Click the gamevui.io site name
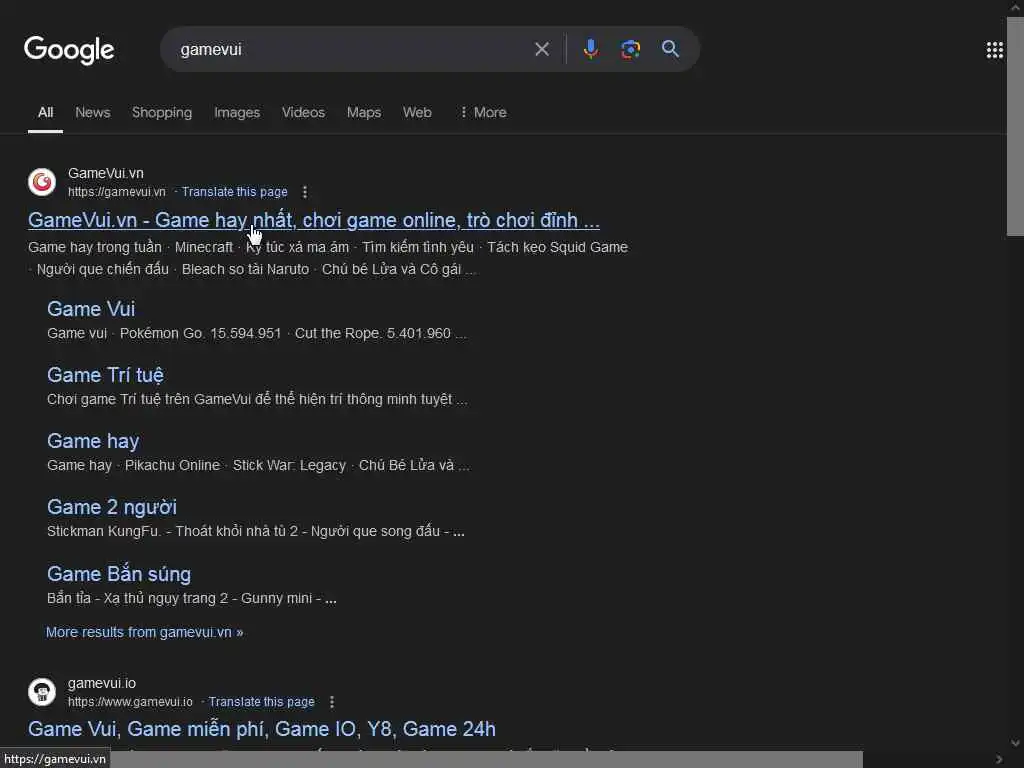Image resolution: width=1024 pixels, height=768 pixels. click(x=102, y=684)
